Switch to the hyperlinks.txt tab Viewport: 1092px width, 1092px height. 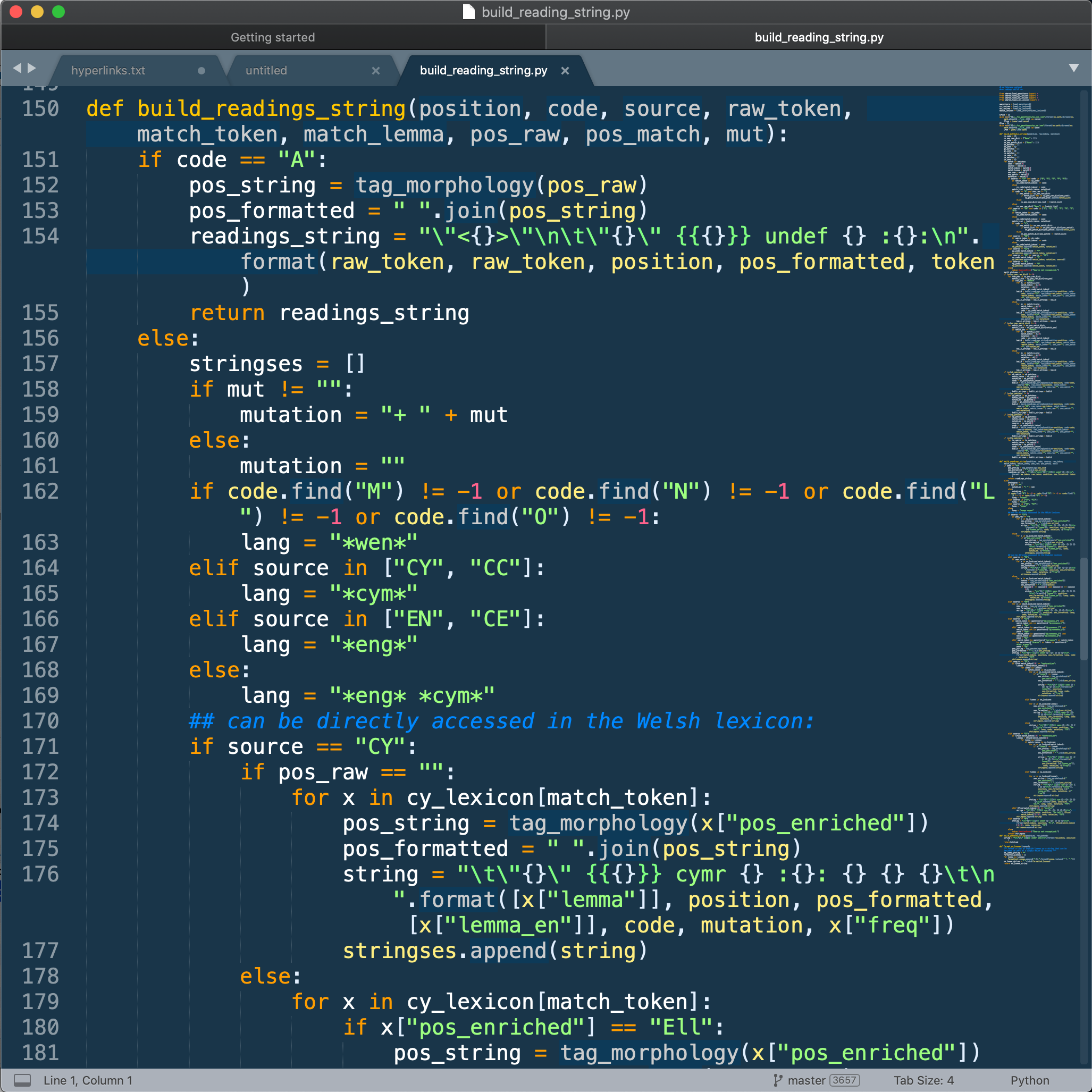[107, 71]
